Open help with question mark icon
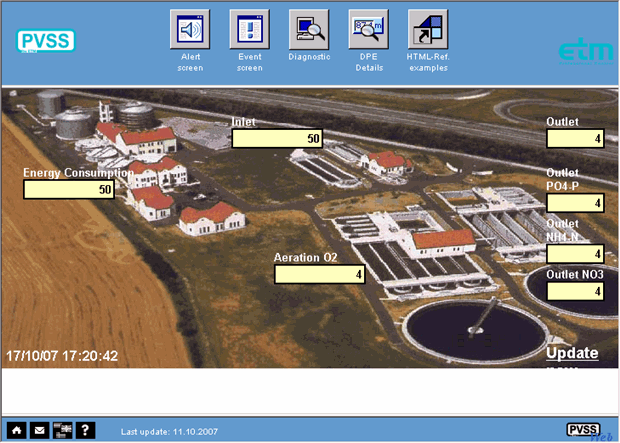Image resolution: width=620 pixels, height=443 pixels. point(85,430)
